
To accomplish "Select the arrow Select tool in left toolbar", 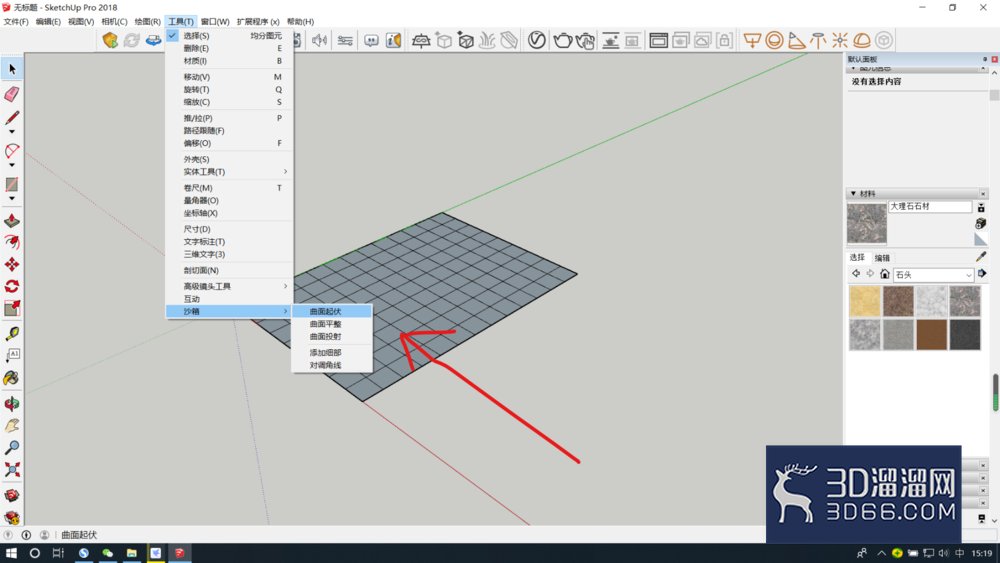I will tap(12, 69).
